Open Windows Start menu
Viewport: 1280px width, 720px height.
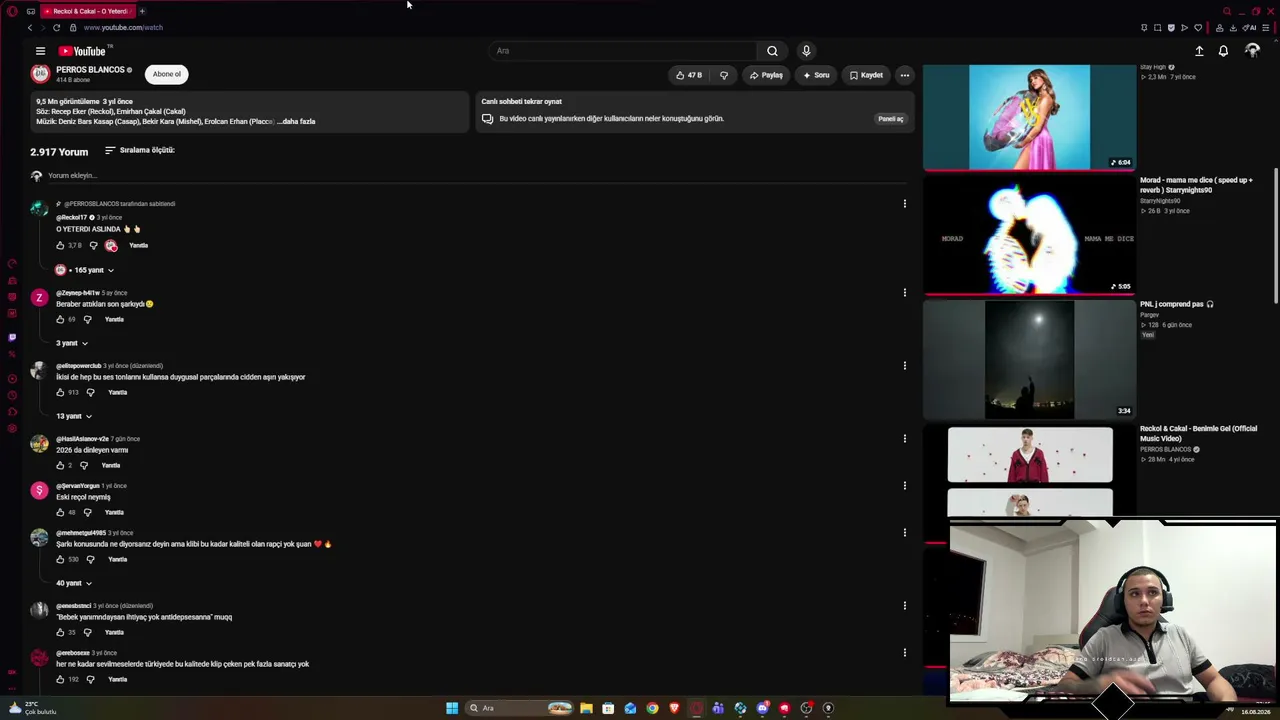click(452, 708)
